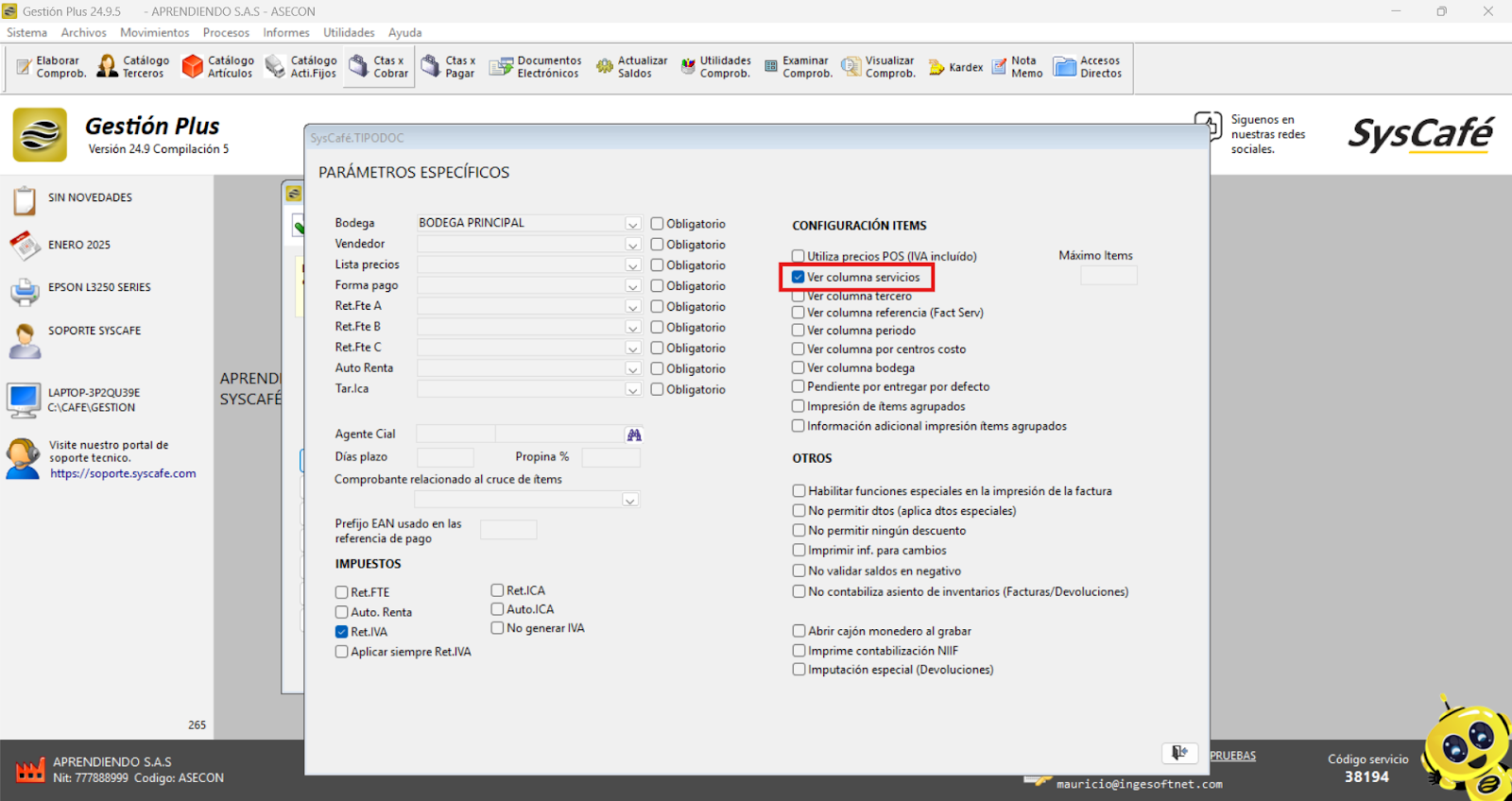This screenshot has height=801, width=1512.
Task: Expand the Vendedor combo box
Action: point(632,245)
